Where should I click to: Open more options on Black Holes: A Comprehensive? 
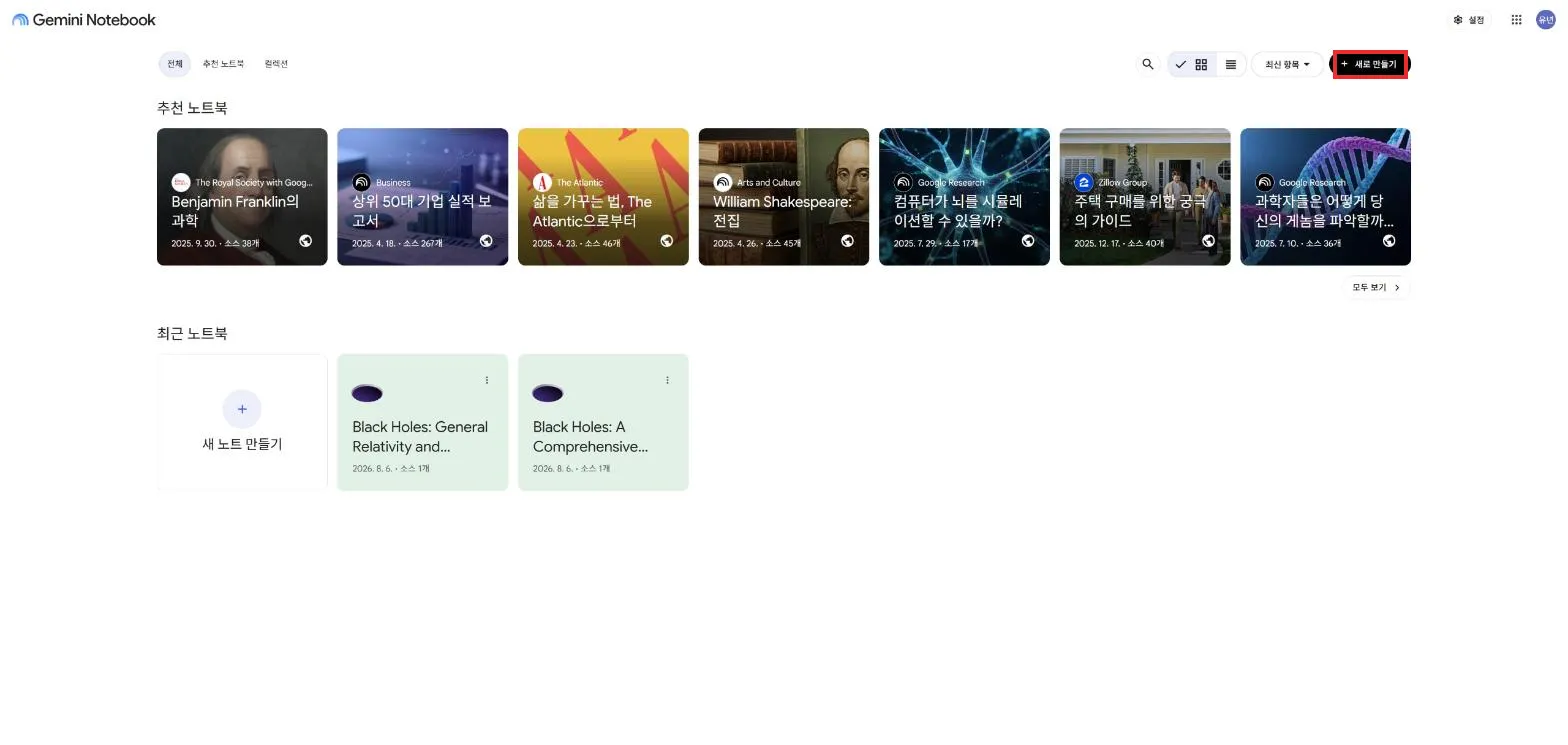click(x=667, y=380)
